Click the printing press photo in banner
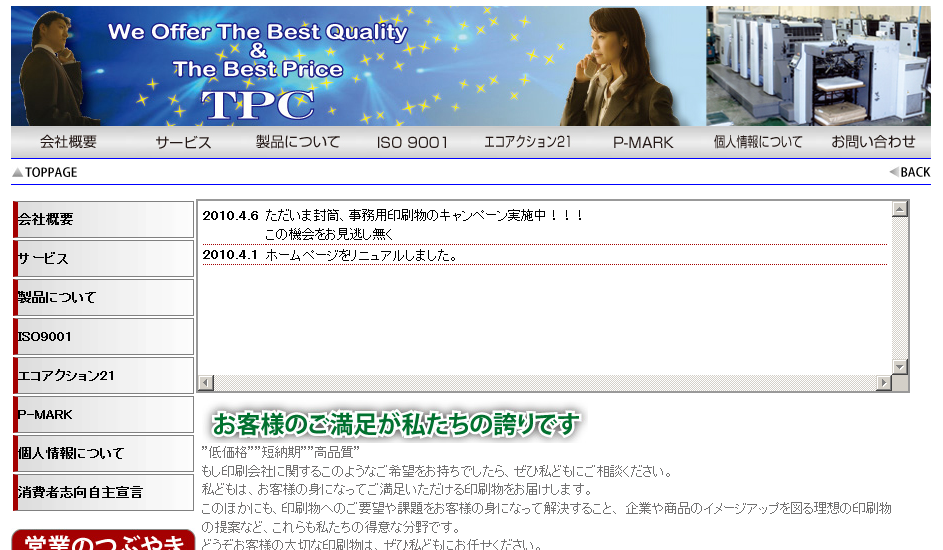This screenshot has height=550, width=943. click(817, 66)
